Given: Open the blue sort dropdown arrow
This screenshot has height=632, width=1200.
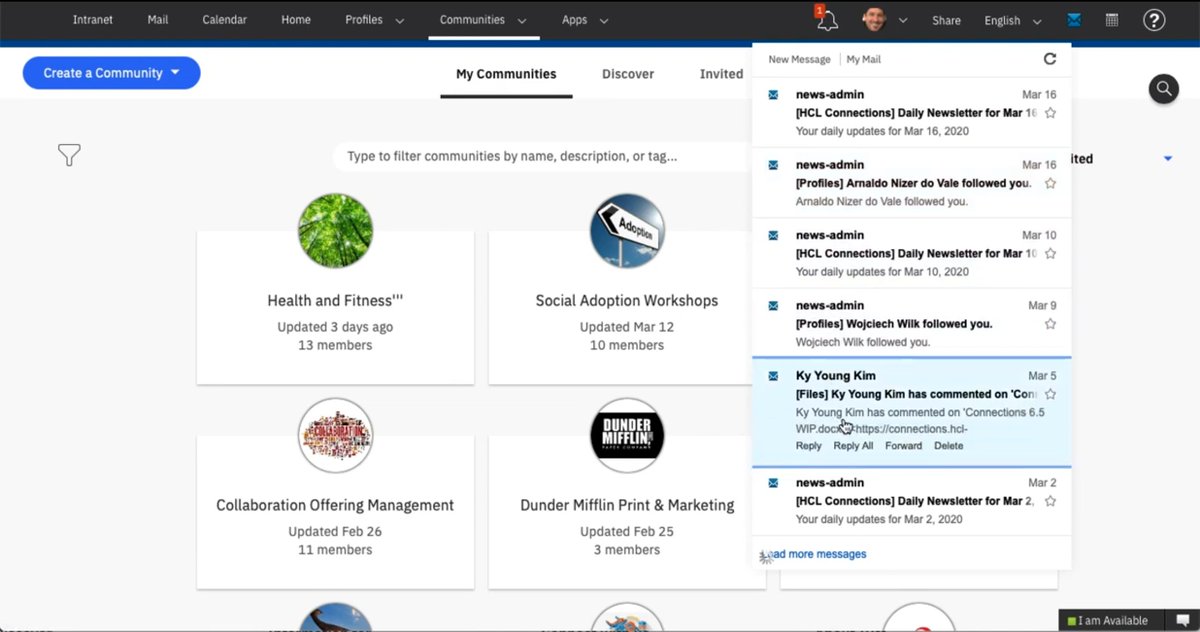Looking at the screenshot, I should pos(1168,159).
